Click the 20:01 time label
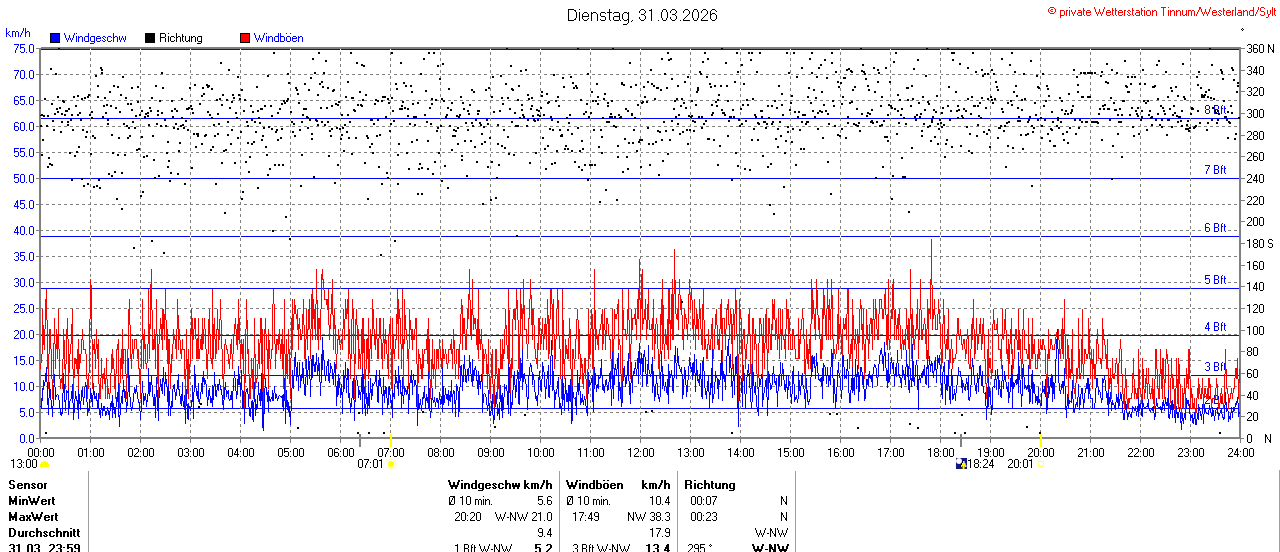 (1020, 464)
